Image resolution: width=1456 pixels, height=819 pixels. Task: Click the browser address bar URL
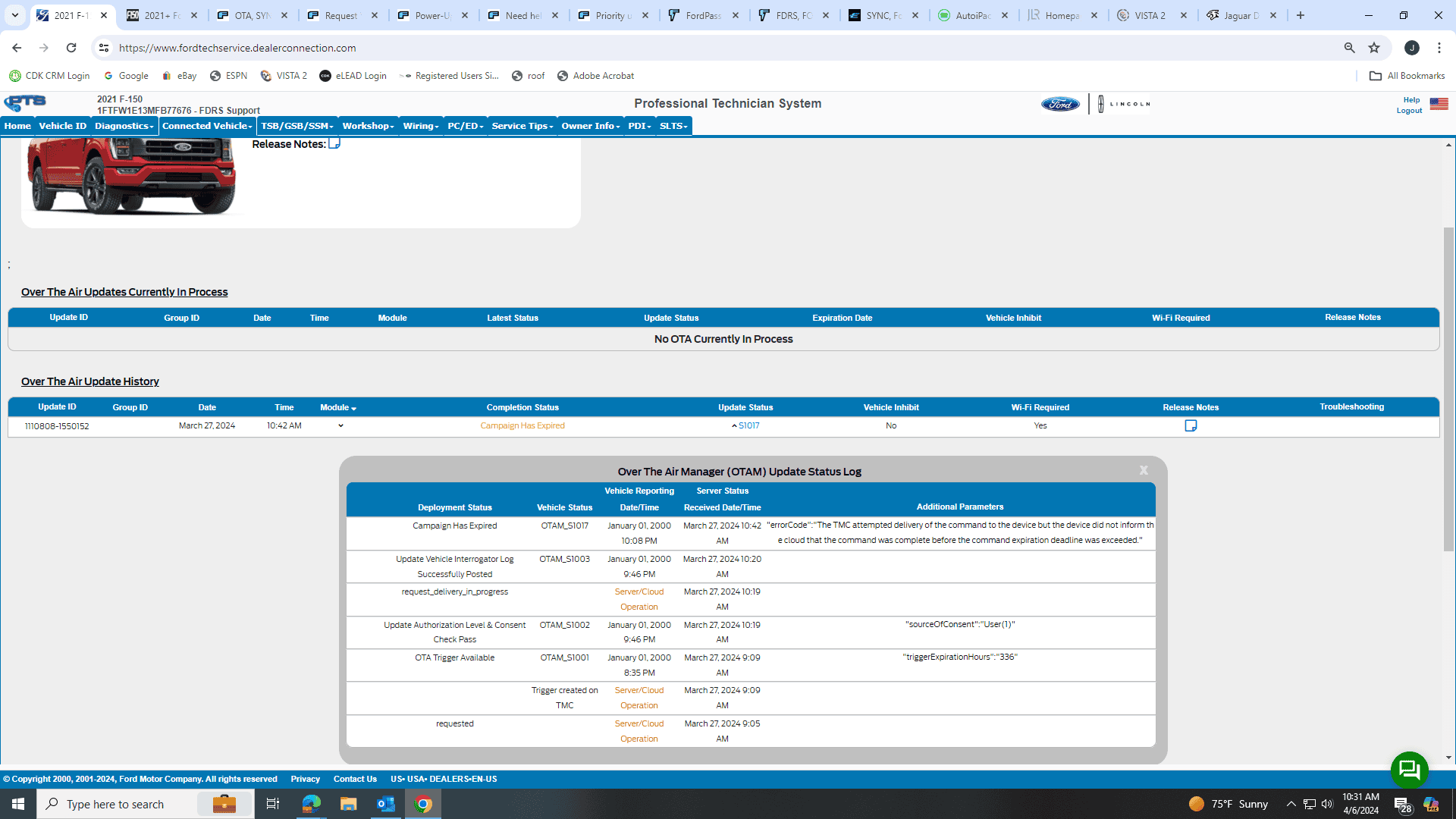pos(237,48)
